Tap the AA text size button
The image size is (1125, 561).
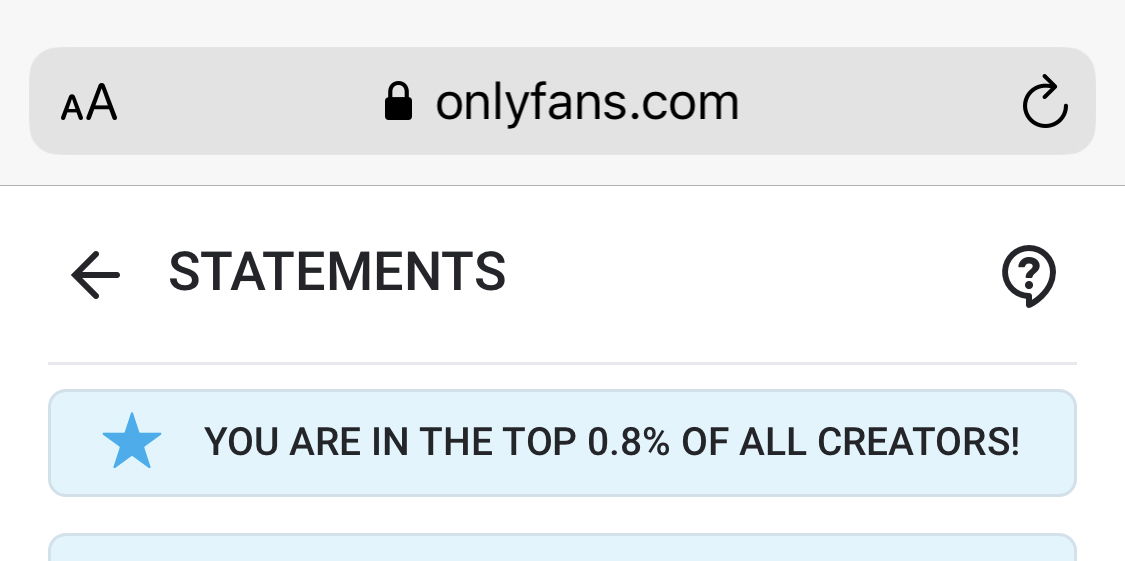pos(89,103)
